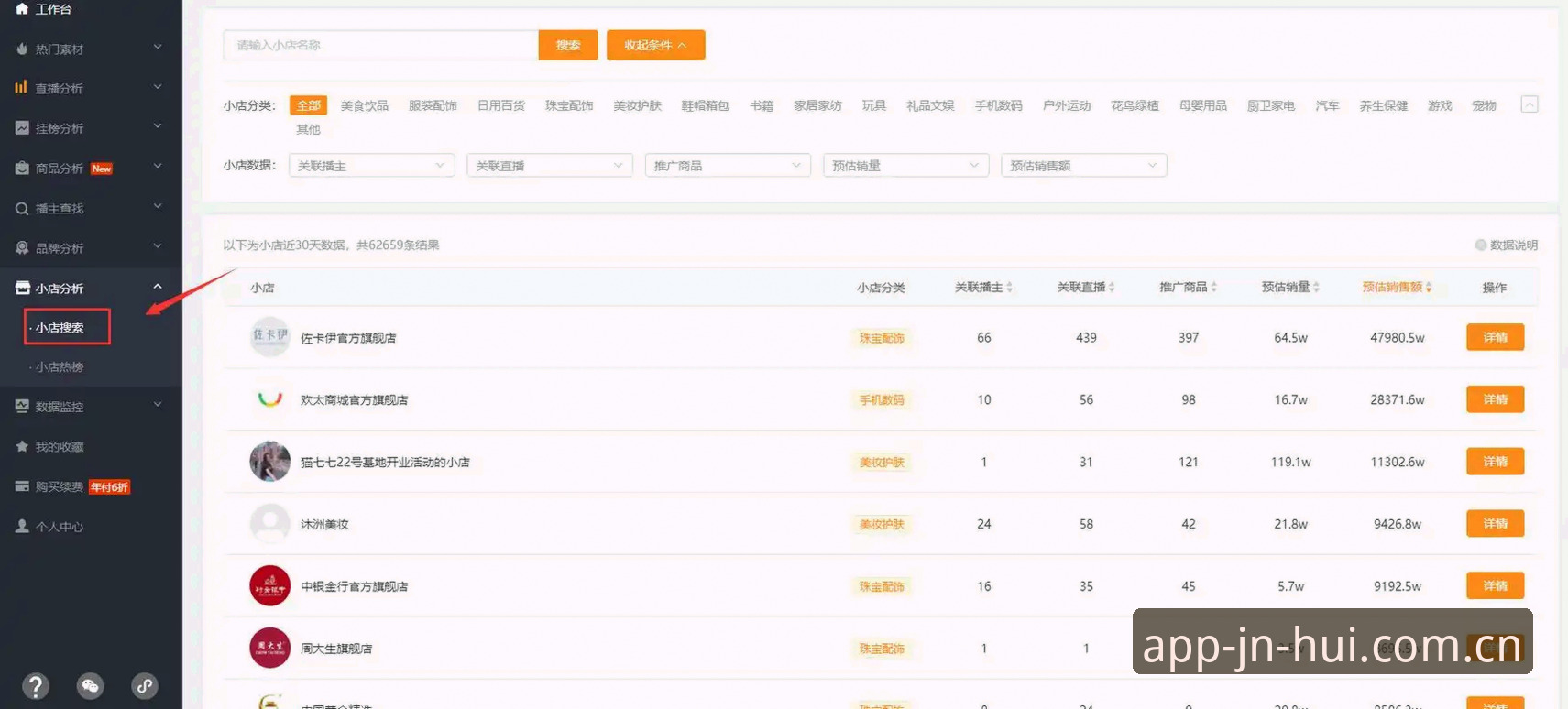Click the 品牌分析 badge icon
The image size is (1568, 709).
[22, 247]
